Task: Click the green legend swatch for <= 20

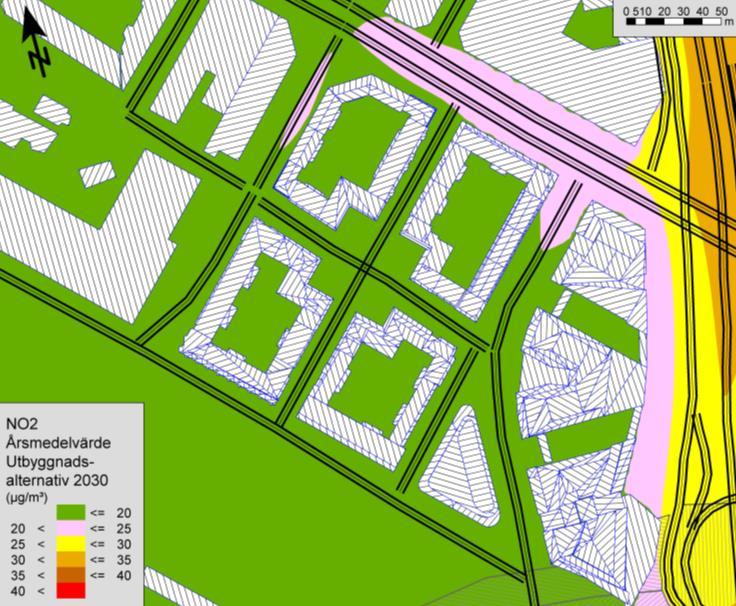Action: (71, 513)
